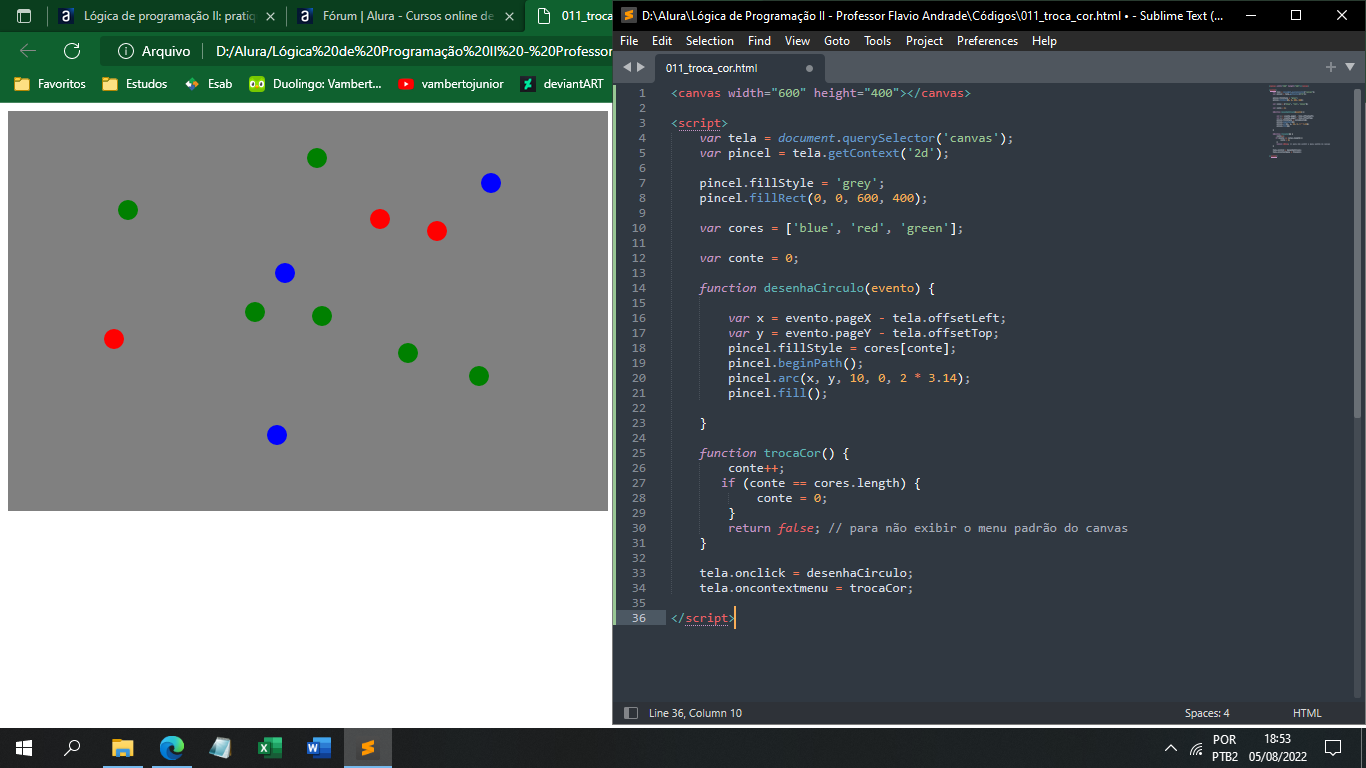Open the Windows Start menu
Image resolution: width=1366 pixels, height=768 pixels.
point(24,748)
